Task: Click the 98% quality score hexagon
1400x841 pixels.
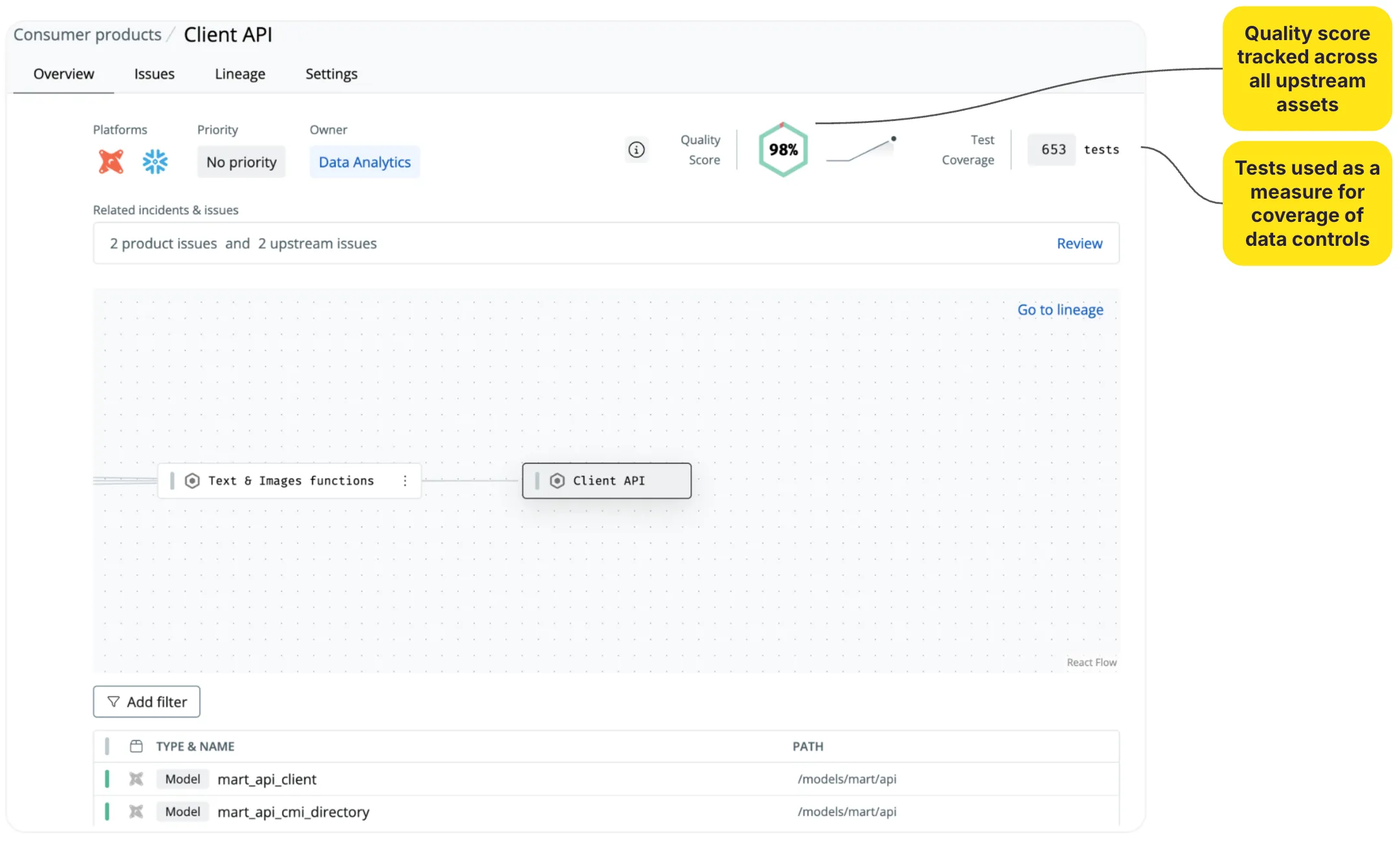Action: coord(783,150)
